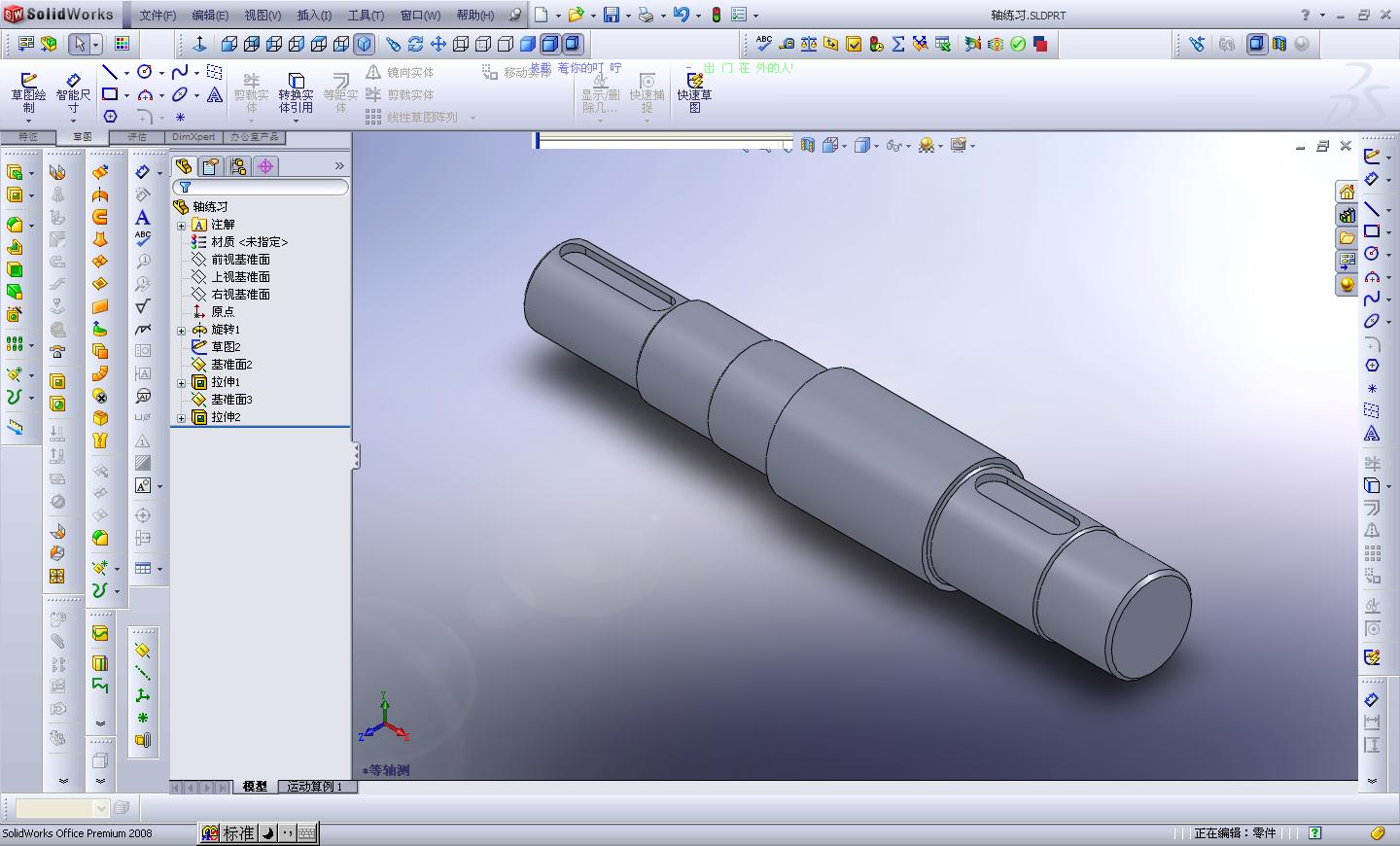Toggle Hidden Lines Removed display mode

click(505, 44)
